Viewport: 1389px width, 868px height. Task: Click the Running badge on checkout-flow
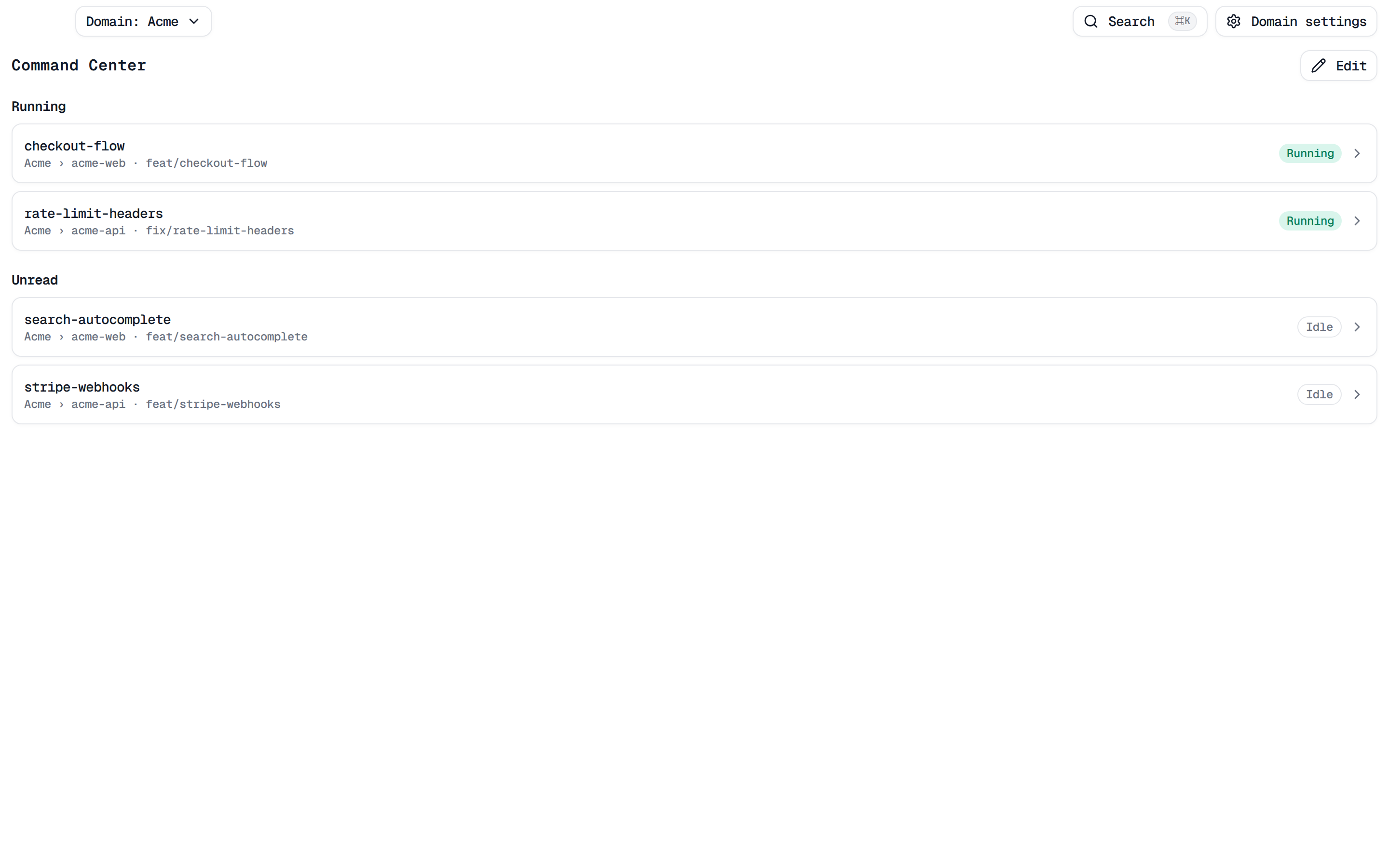[x=1310, y=153]
